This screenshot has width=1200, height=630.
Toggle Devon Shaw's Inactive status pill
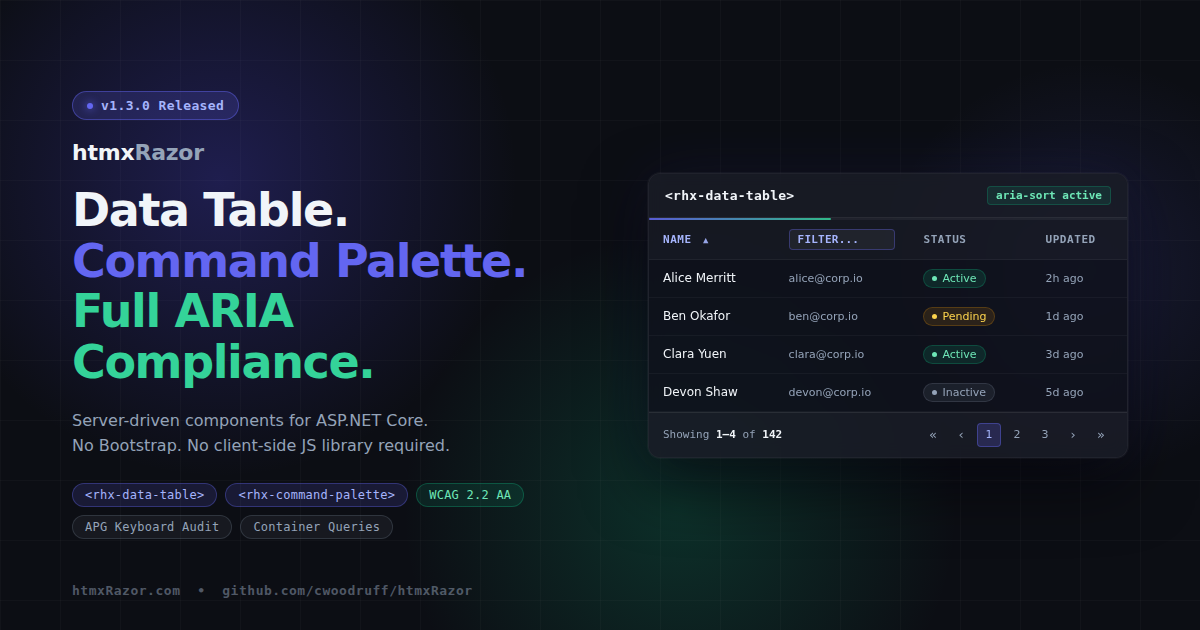coord(958,392)
